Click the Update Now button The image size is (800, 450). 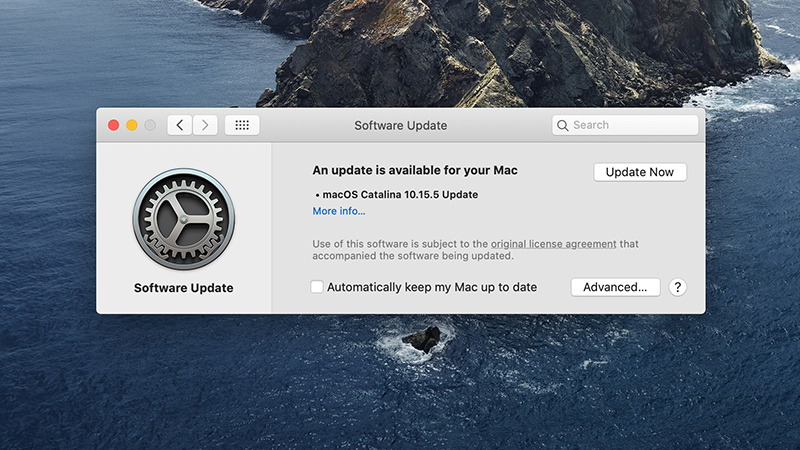(640, 172)
